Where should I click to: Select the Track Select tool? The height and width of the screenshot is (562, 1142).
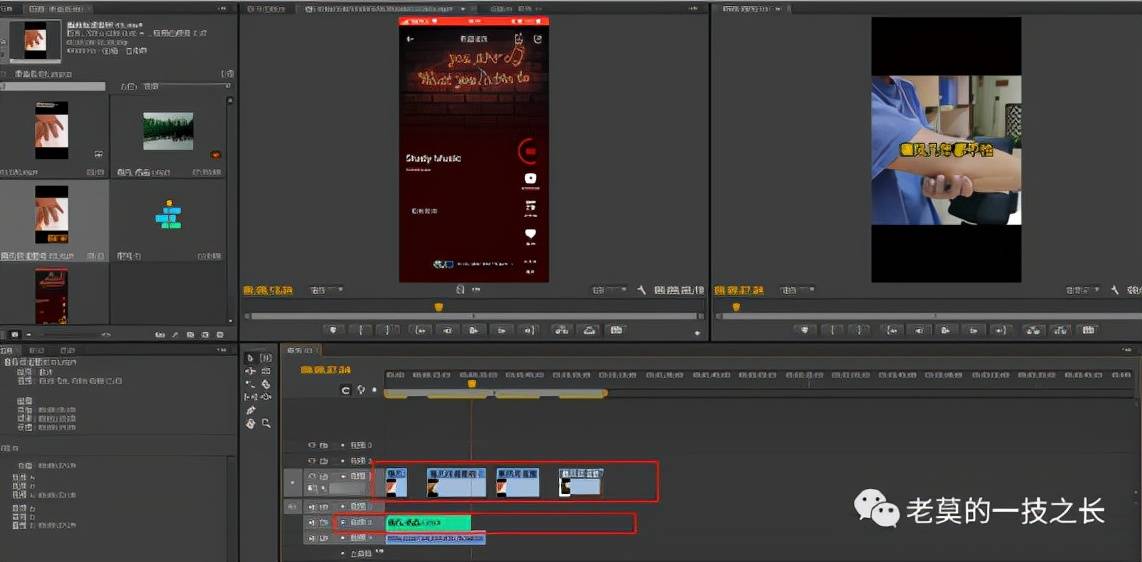point(266,357)
